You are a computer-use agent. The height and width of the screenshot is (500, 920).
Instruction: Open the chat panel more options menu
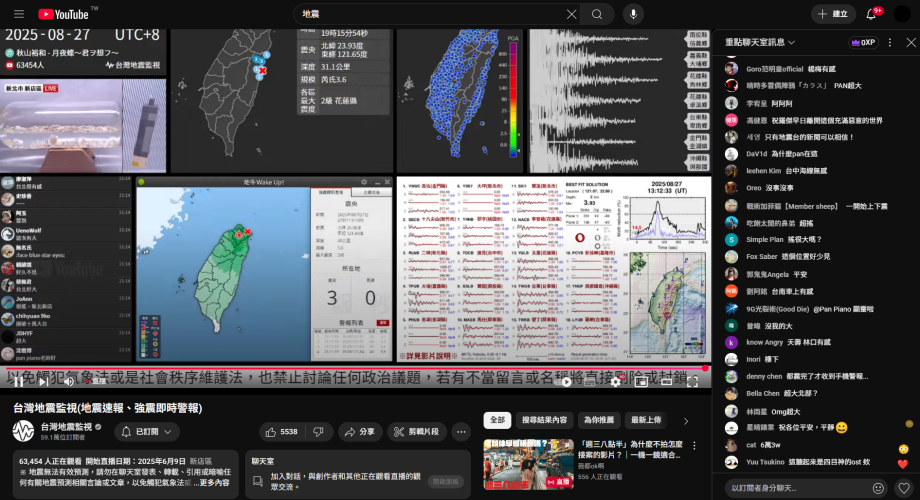tap(889, 42)
